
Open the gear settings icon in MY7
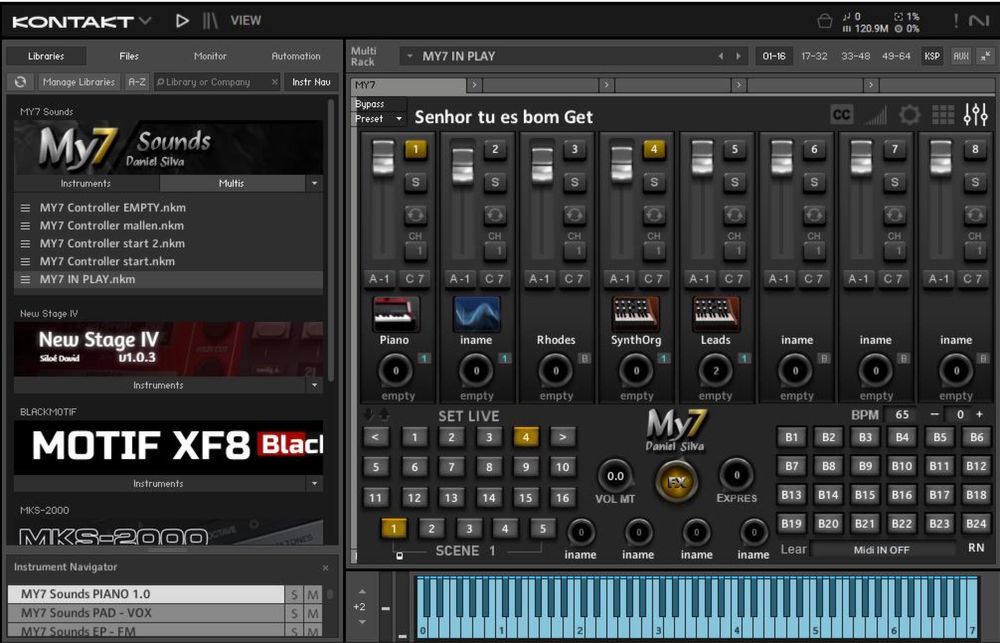pyautogui.click(x=909, y=115)
